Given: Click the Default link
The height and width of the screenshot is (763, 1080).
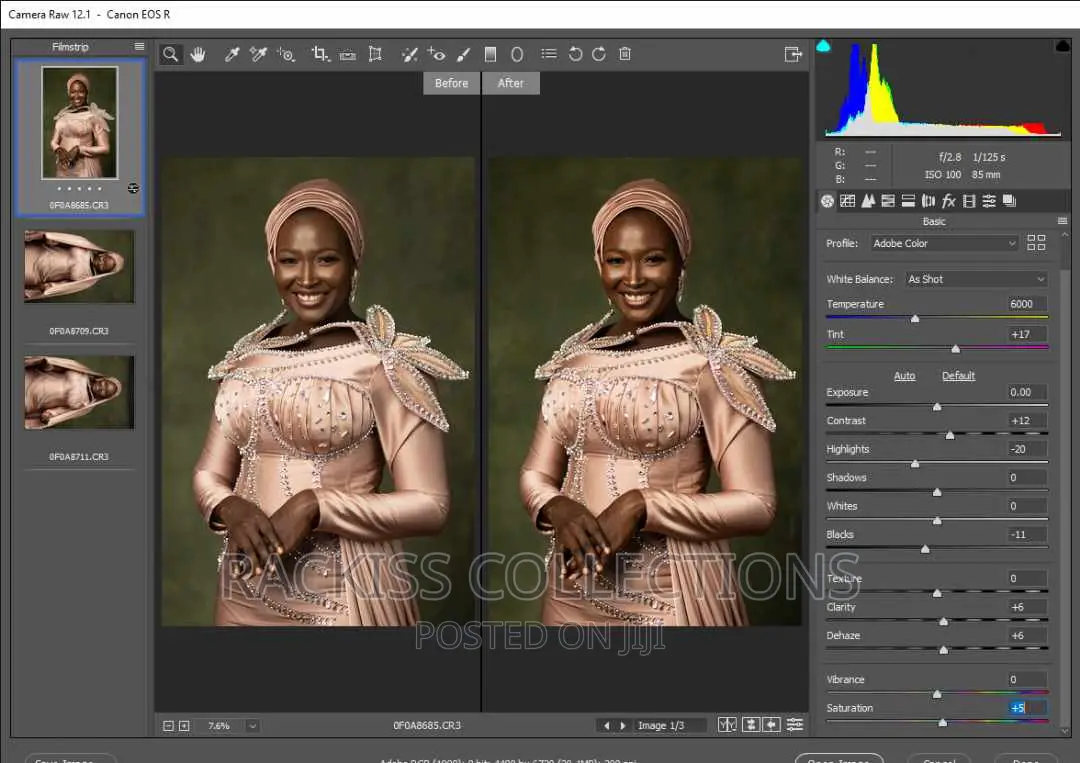Looking at the screenshot, I should tap(958, 376).
